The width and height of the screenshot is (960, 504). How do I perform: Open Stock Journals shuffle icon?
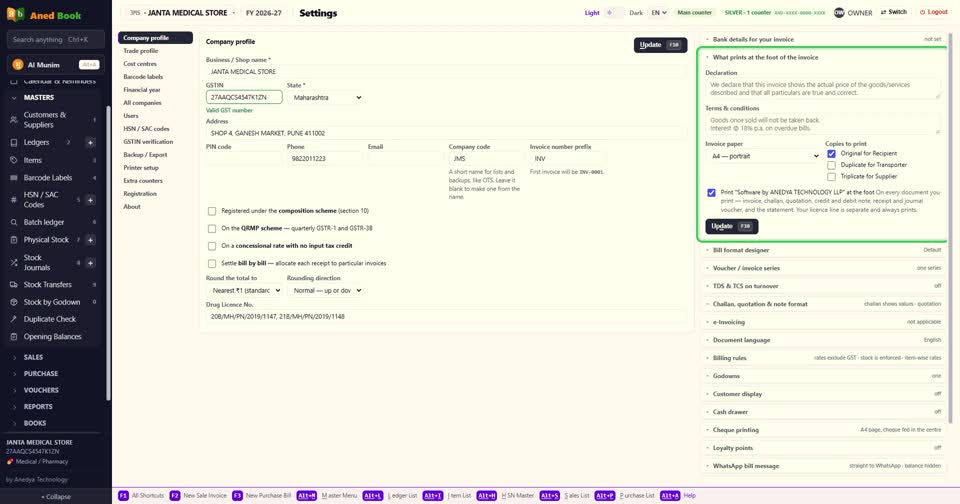point(13,263)
